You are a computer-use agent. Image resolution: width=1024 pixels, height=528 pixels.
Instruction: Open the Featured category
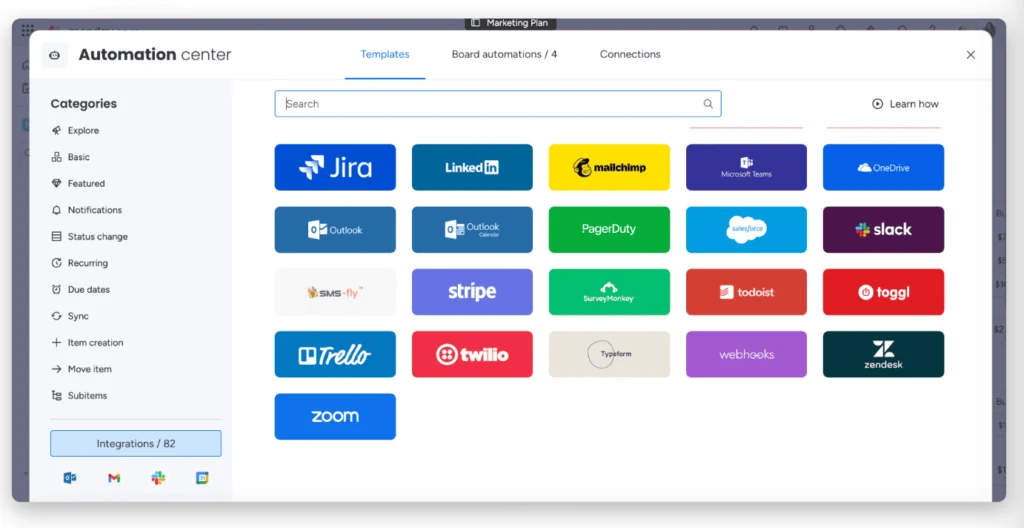click(x=78, y=184)
